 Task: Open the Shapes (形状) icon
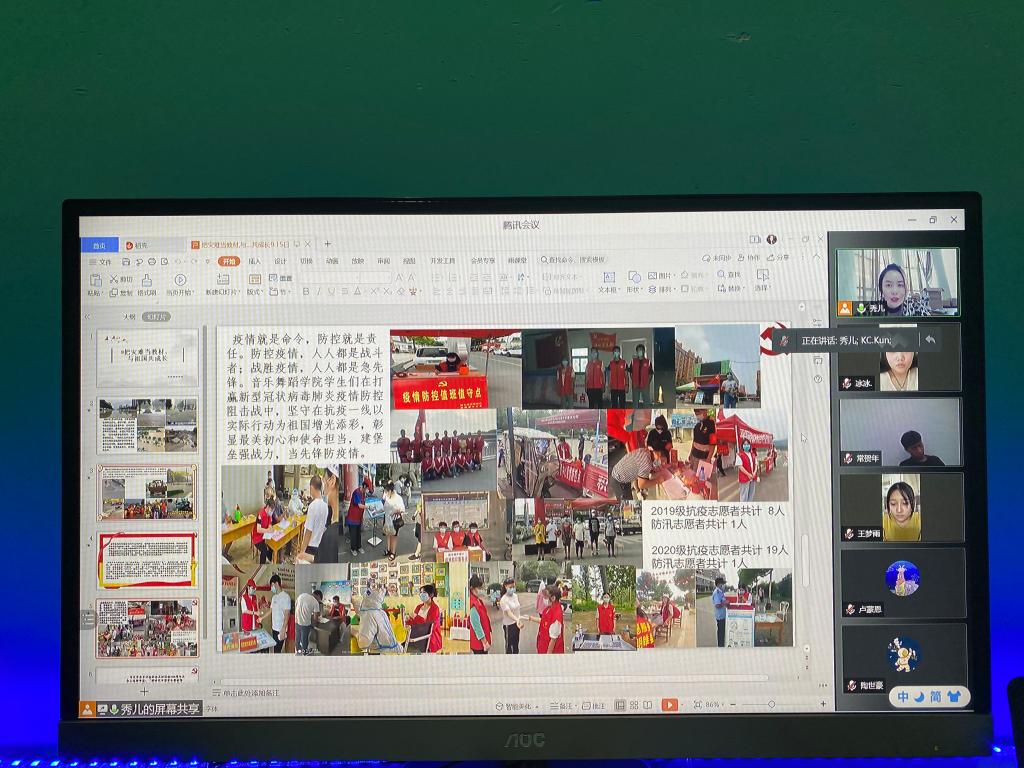click(x=633, y=277)
